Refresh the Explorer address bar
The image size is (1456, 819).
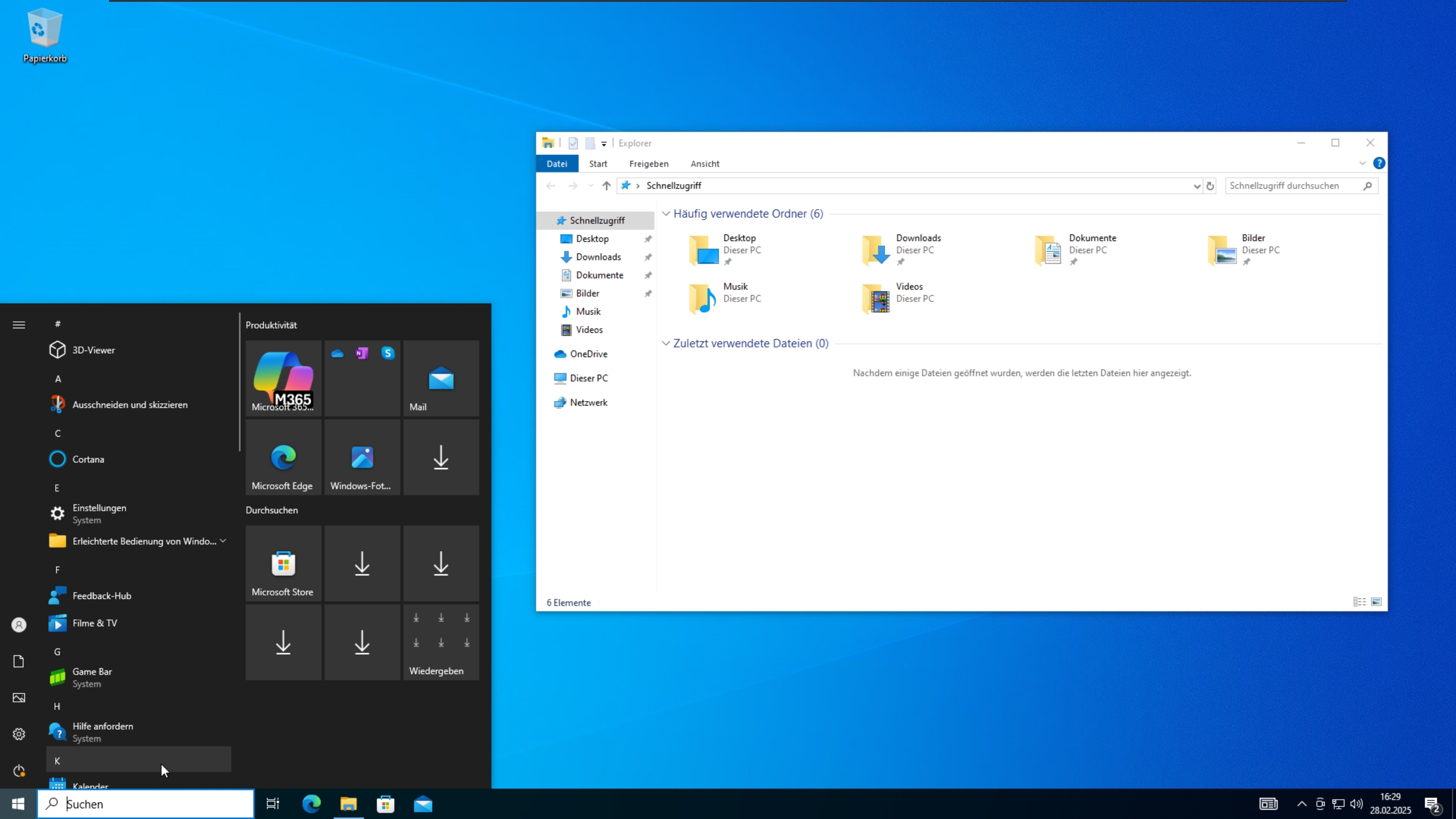coord(1210,186)
